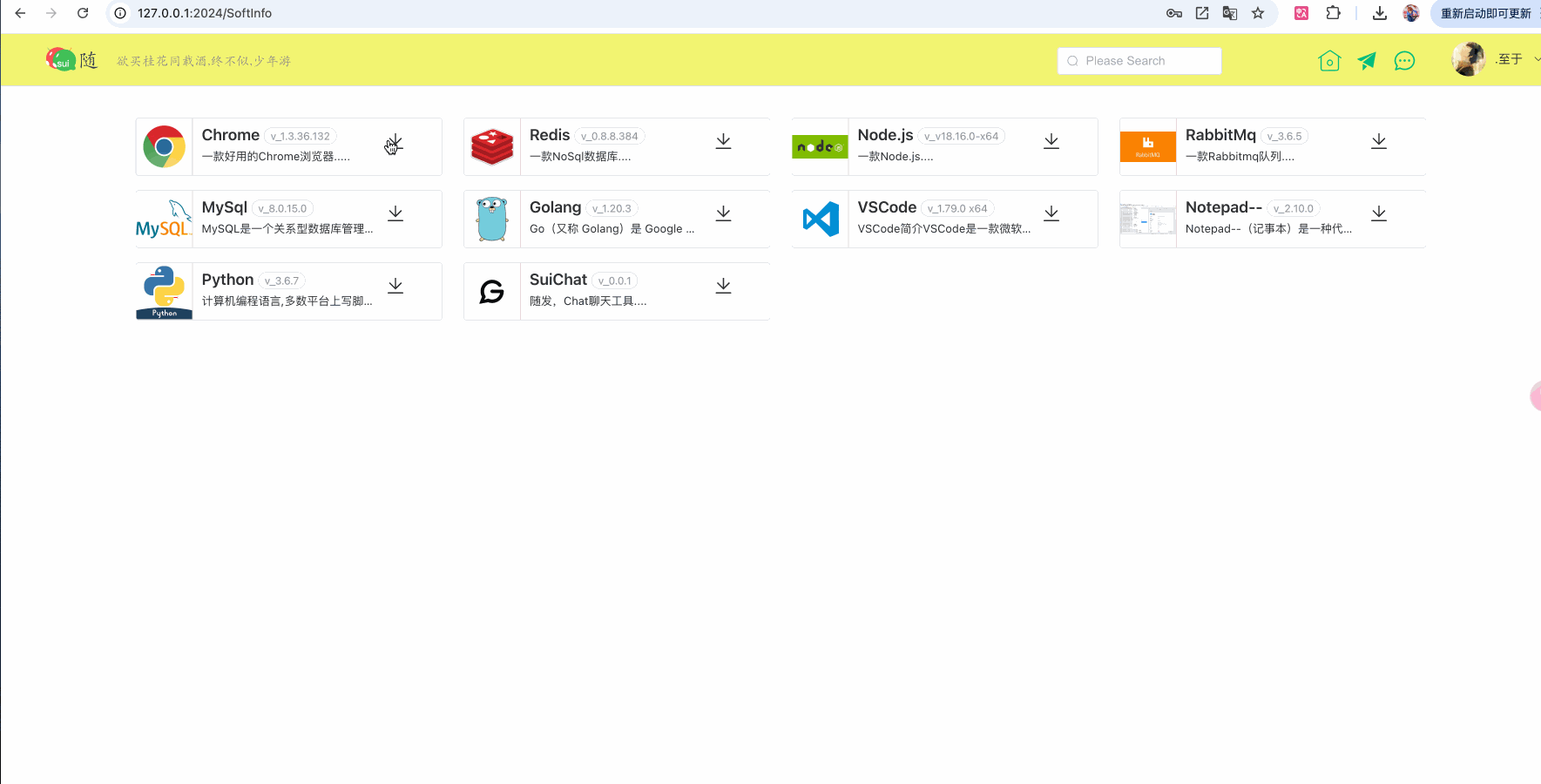The image size is (1541, 784).
Task: Click the site info icon beside the URL
Action: point(120,13)
